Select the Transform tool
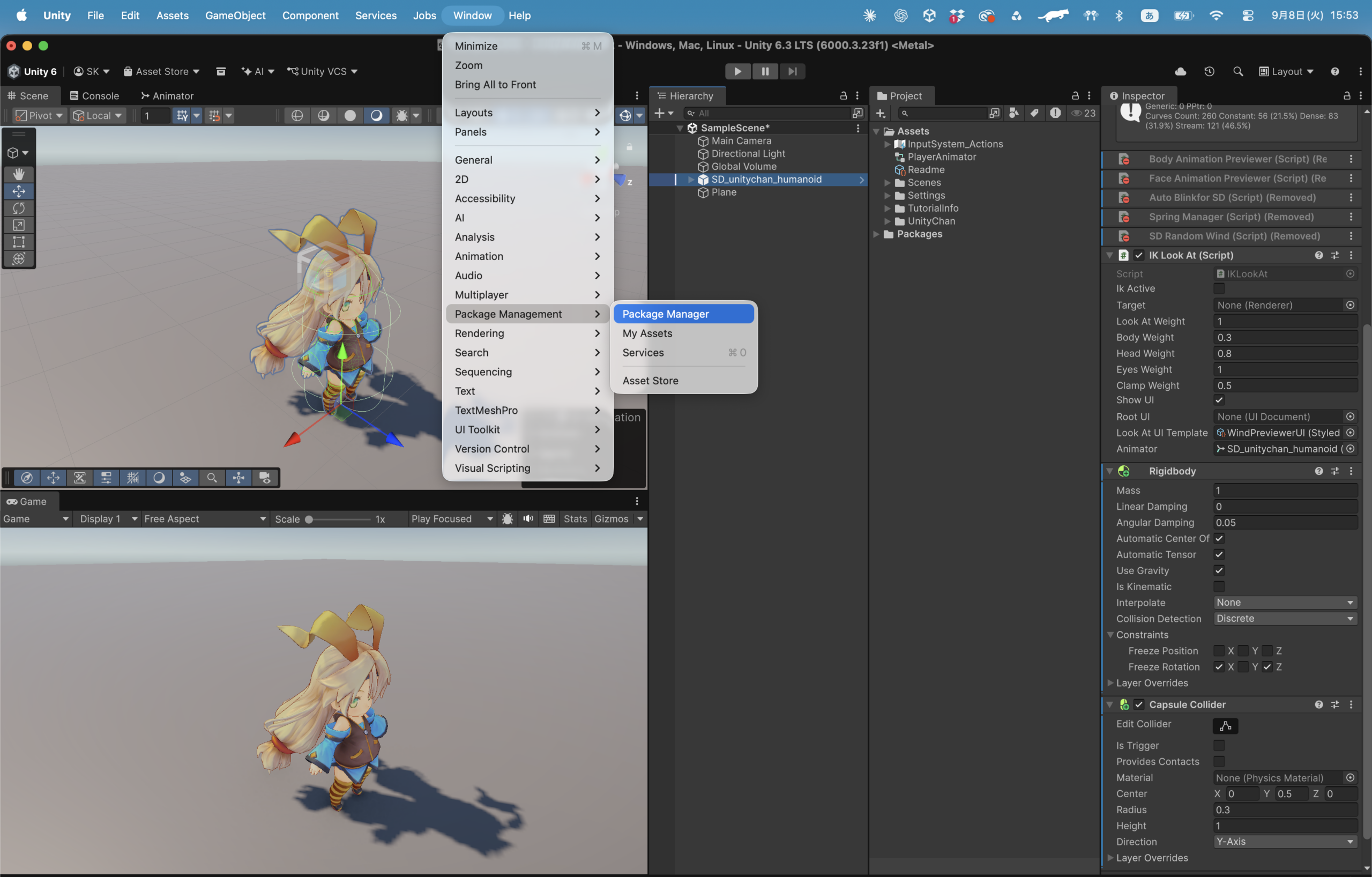1372x877 pixels. pyautogui.click(x=19, y=259)
